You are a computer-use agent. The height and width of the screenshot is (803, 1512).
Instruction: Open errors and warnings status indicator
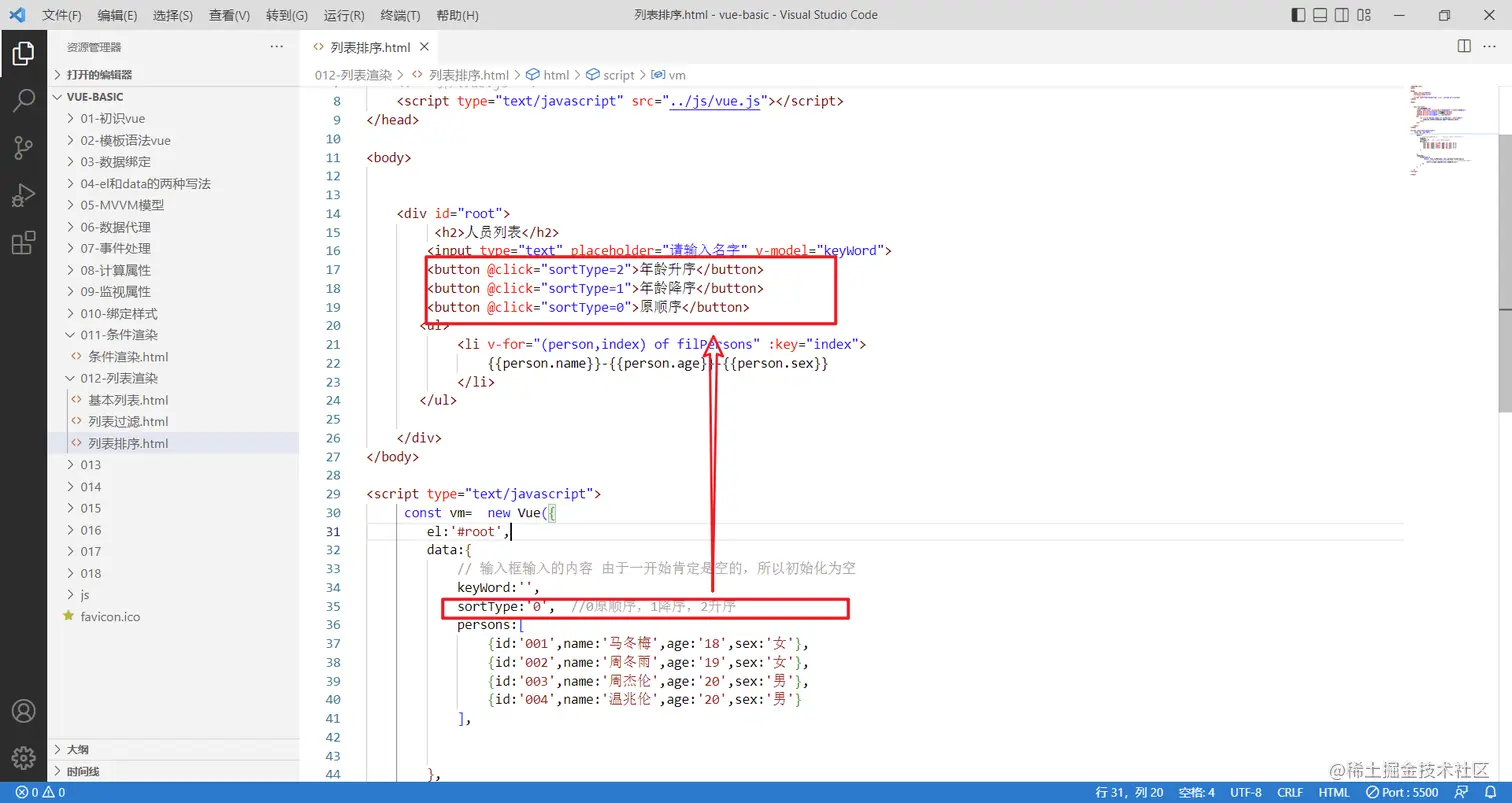click(40, 793)
